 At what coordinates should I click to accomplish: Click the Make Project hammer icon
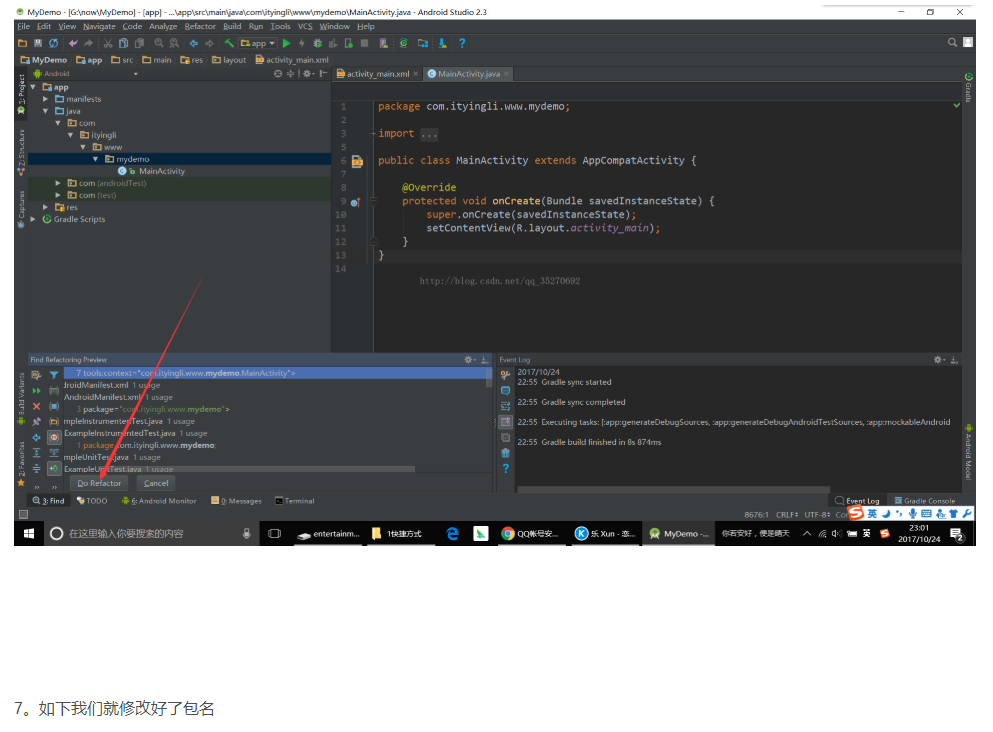[x=229, y=43]
